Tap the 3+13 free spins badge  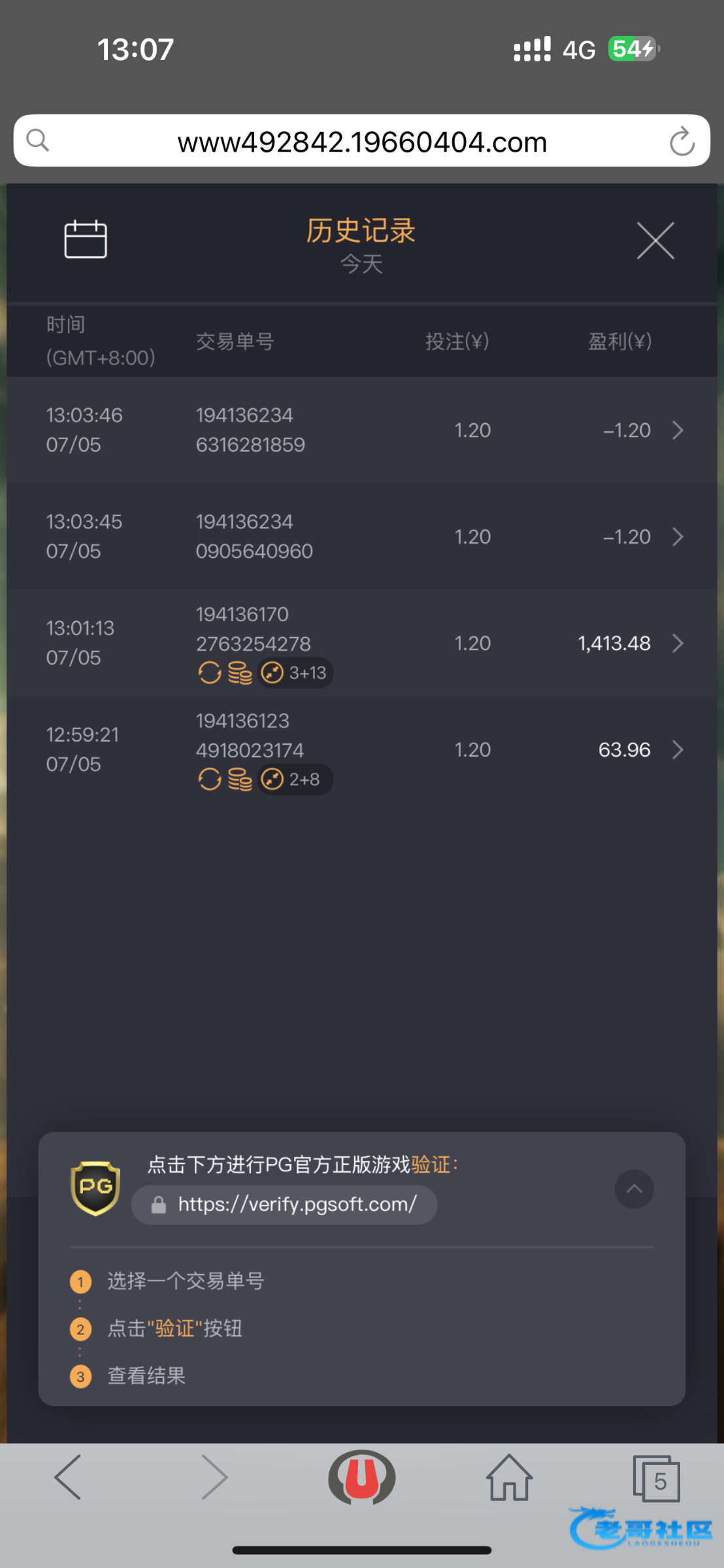(295, 673)
